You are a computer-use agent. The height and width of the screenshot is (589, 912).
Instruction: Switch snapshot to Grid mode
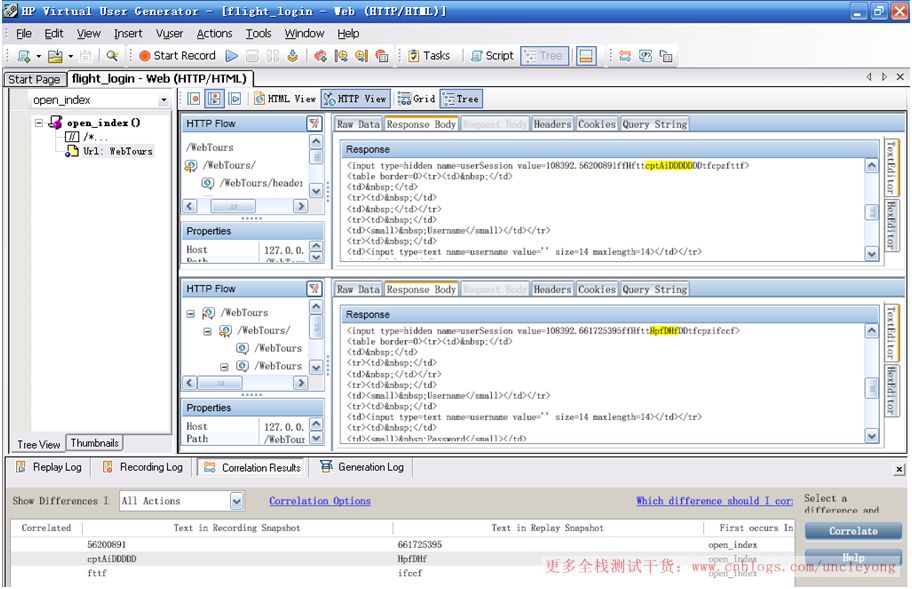pyautogui.click(x=416, y=99)
